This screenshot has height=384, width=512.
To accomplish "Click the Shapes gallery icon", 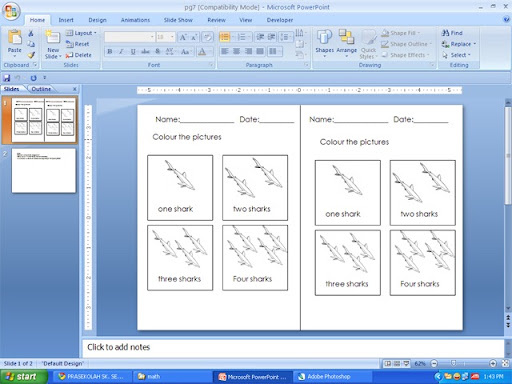I will (x=324, y=37).
